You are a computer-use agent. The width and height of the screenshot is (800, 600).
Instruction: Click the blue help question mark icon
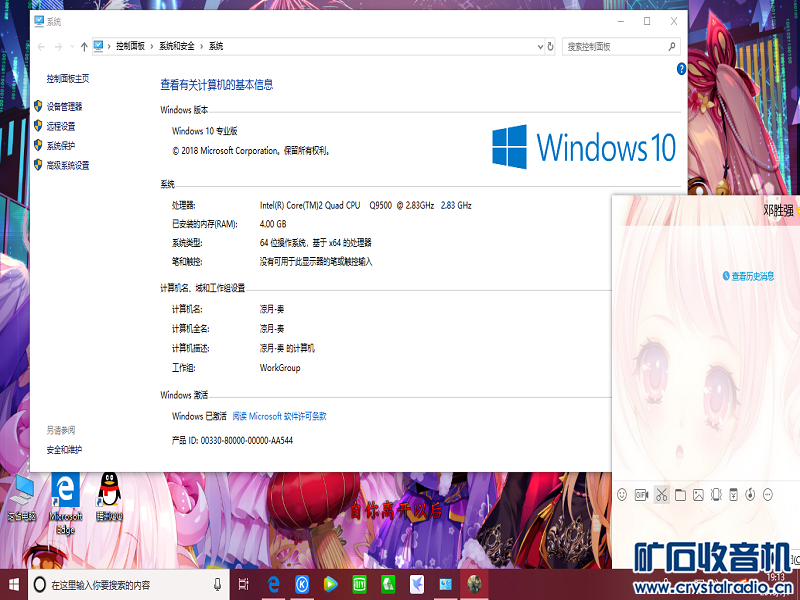click(681, 68)
